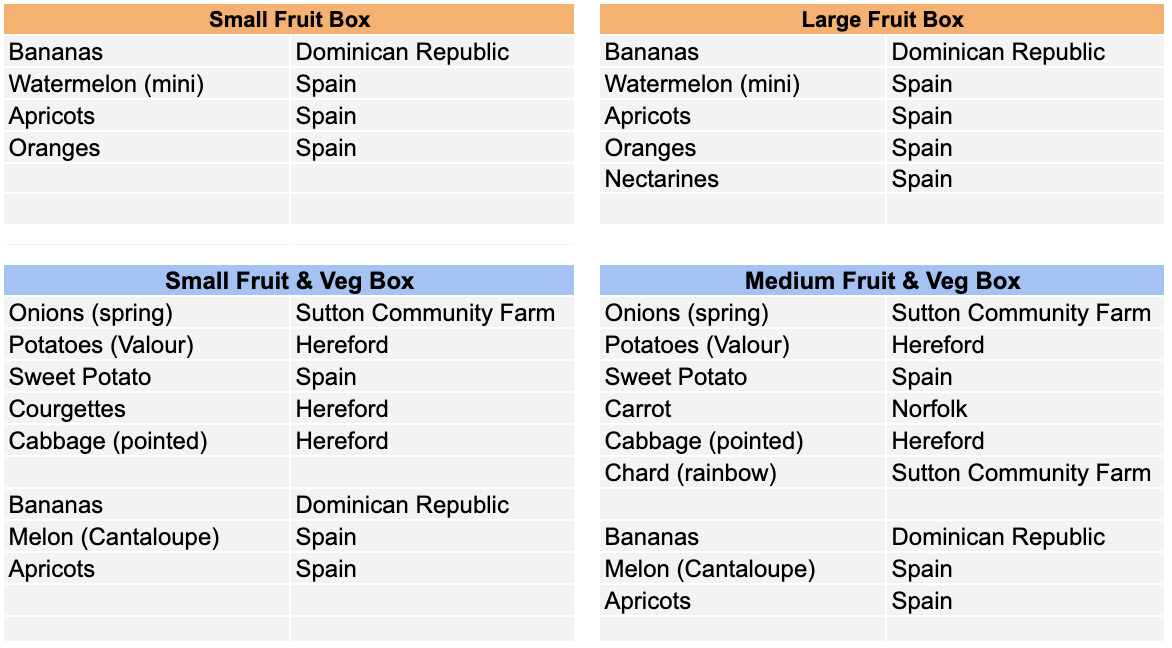1172x648 pixels.
Task: Select Potatoes (Valour) in Medium Fruit & Veg Box
Action: coord(742,345)
